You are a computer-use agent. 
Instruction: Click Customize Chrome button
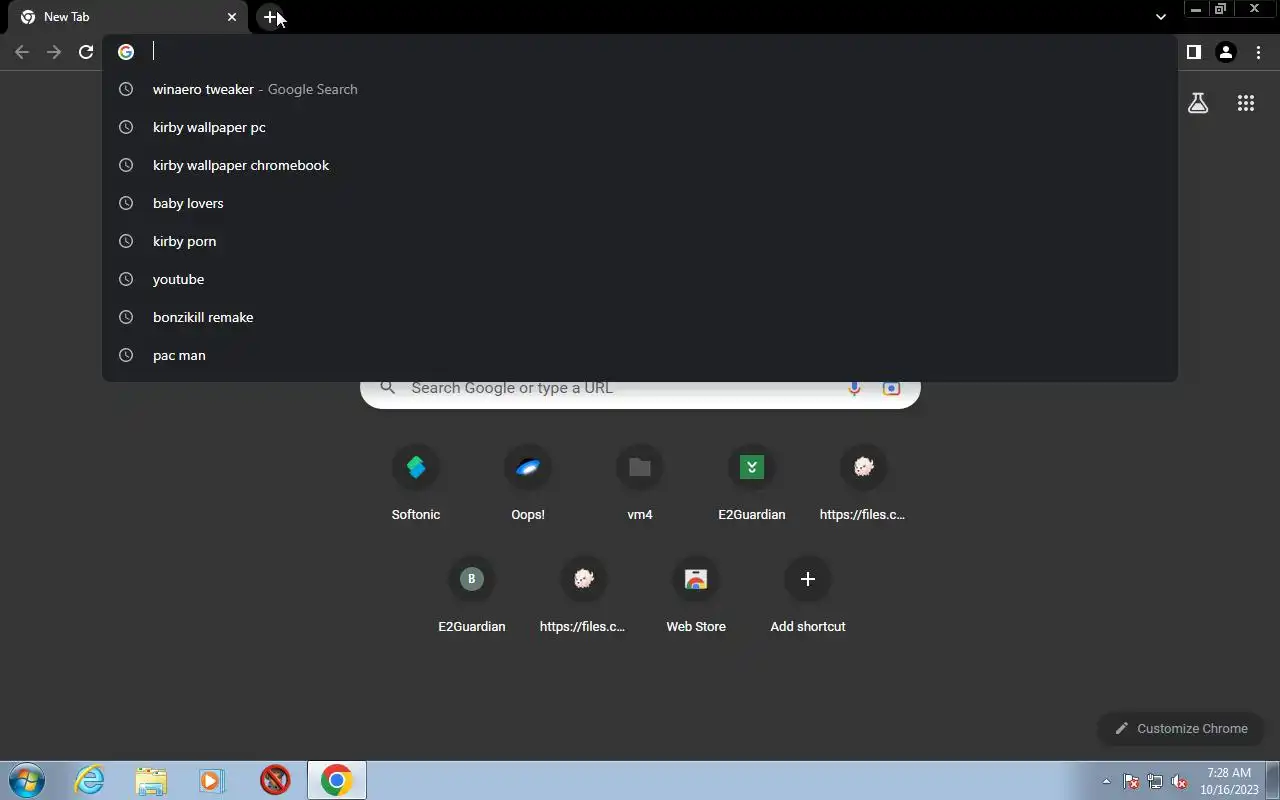click(x=1181, y=728)
